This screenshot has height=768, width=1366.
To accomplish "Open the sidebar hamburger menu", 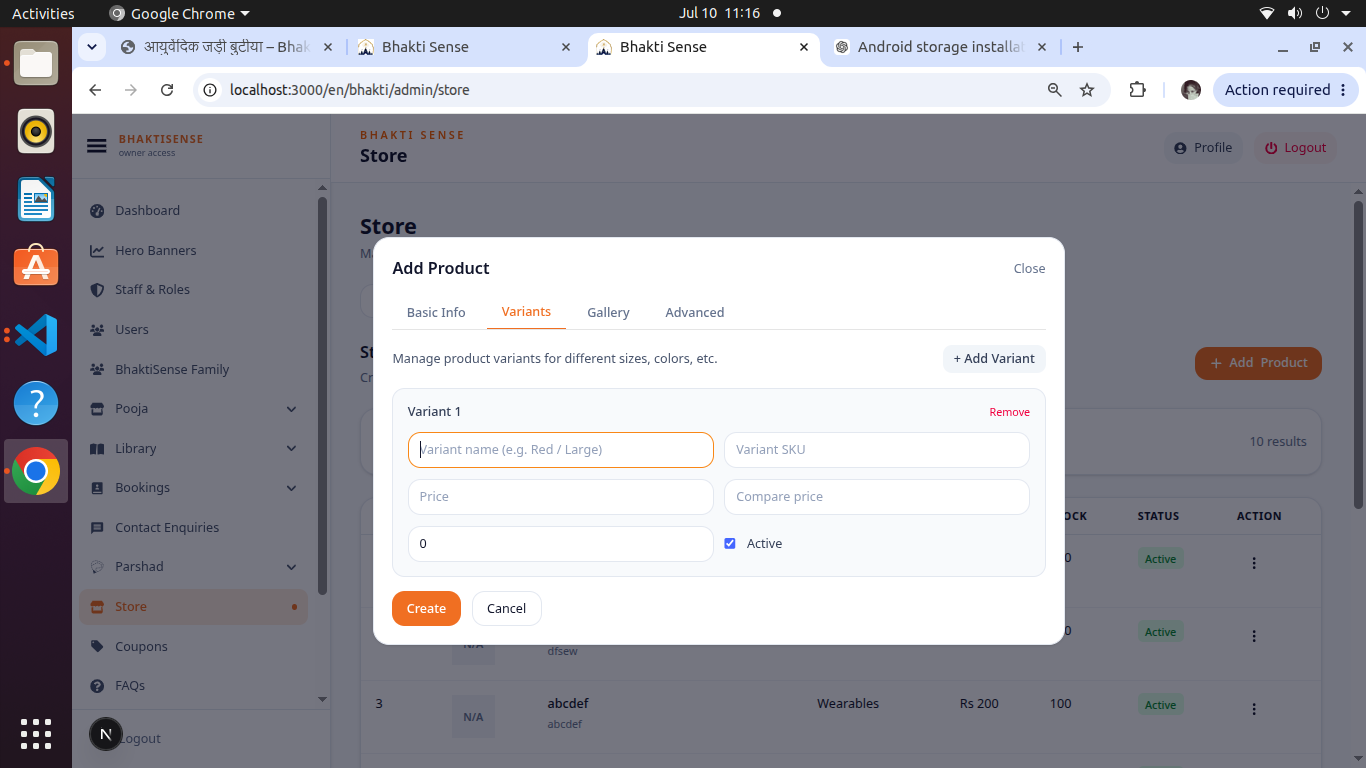I will (96, 146).
